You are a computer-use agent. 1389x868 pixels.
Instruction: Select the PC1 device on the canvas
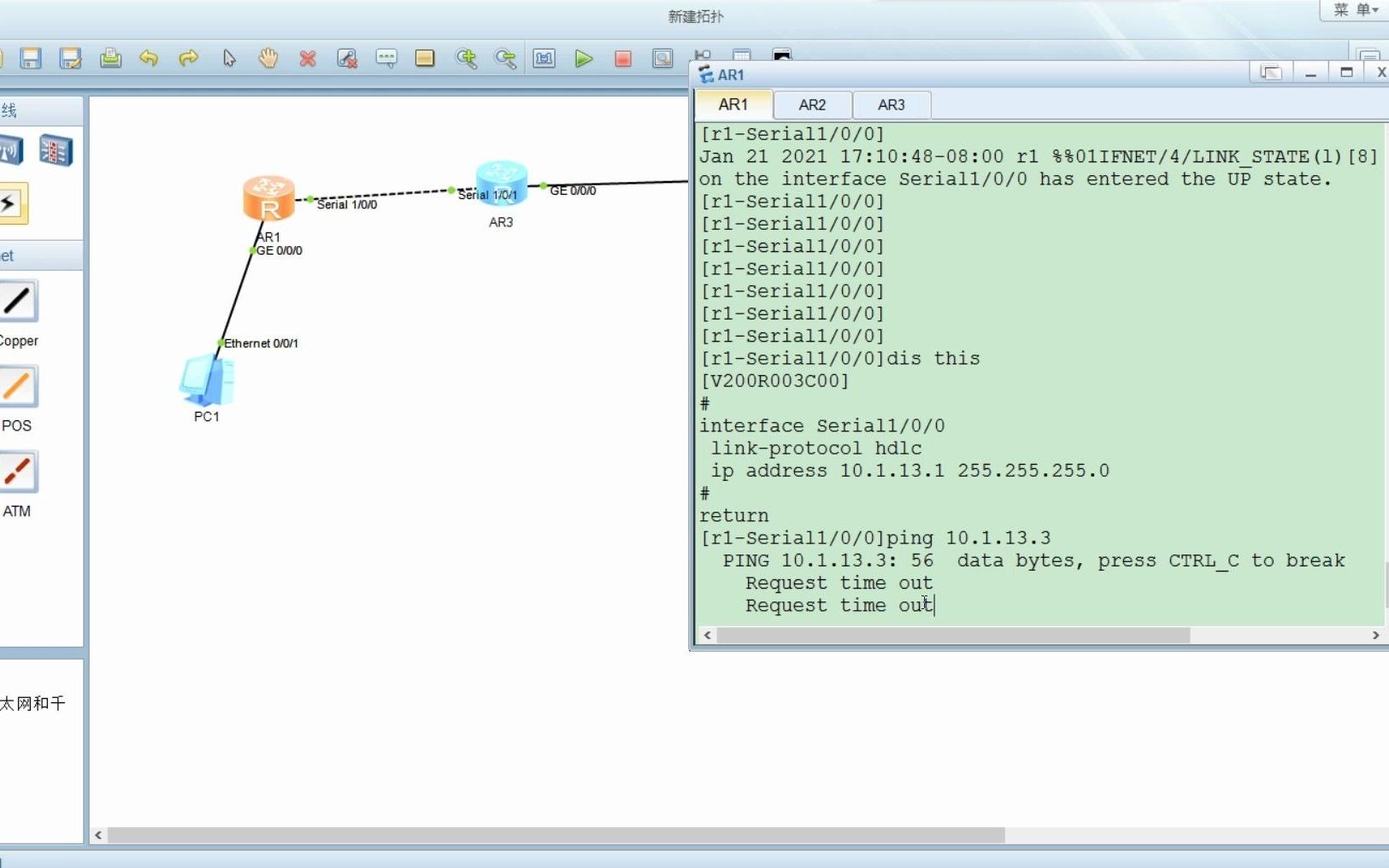pyautogui.click(x=207, y=380)
